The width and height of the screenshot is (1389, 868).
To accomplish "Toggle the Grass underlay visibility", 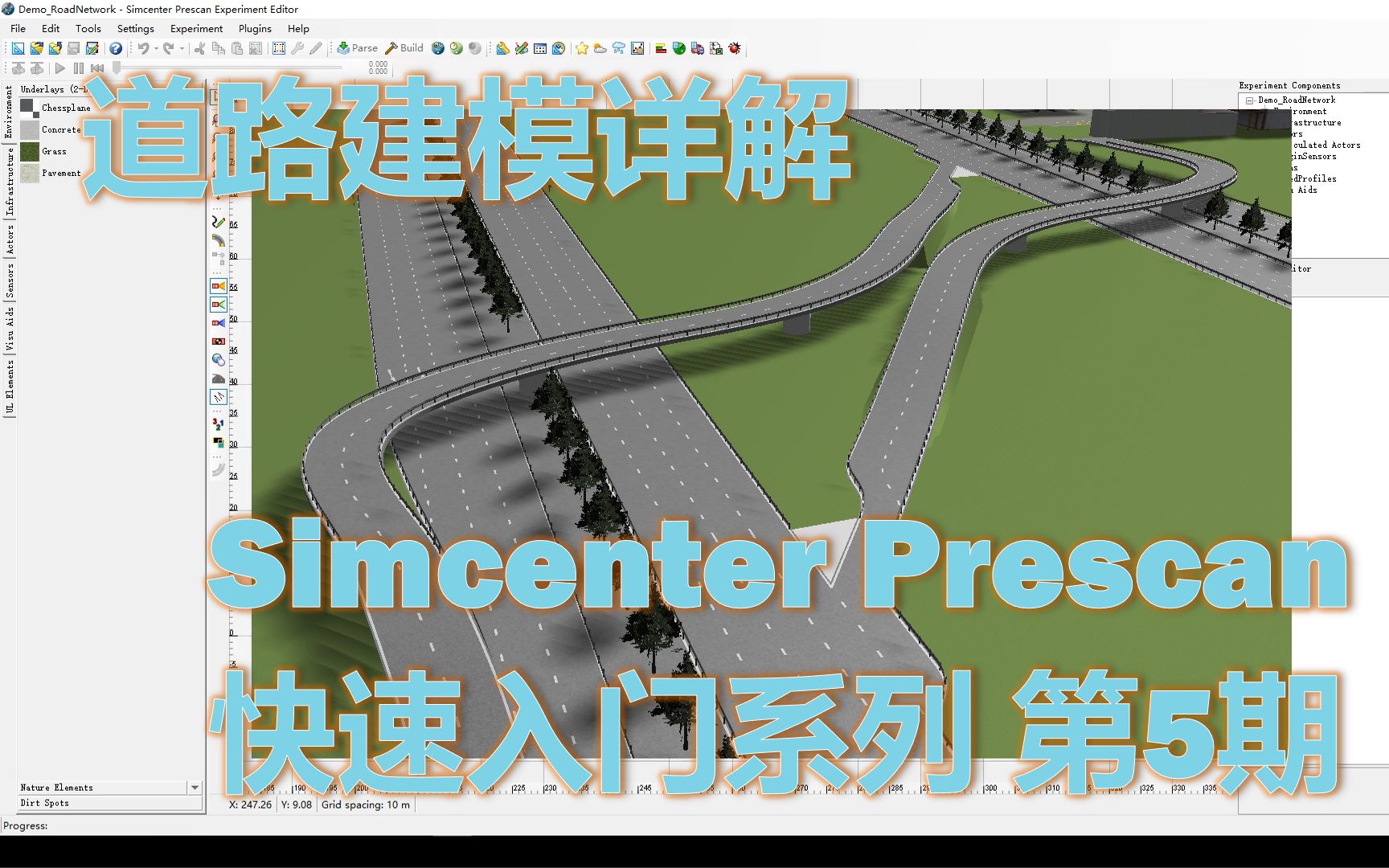I will click(29, 151).
